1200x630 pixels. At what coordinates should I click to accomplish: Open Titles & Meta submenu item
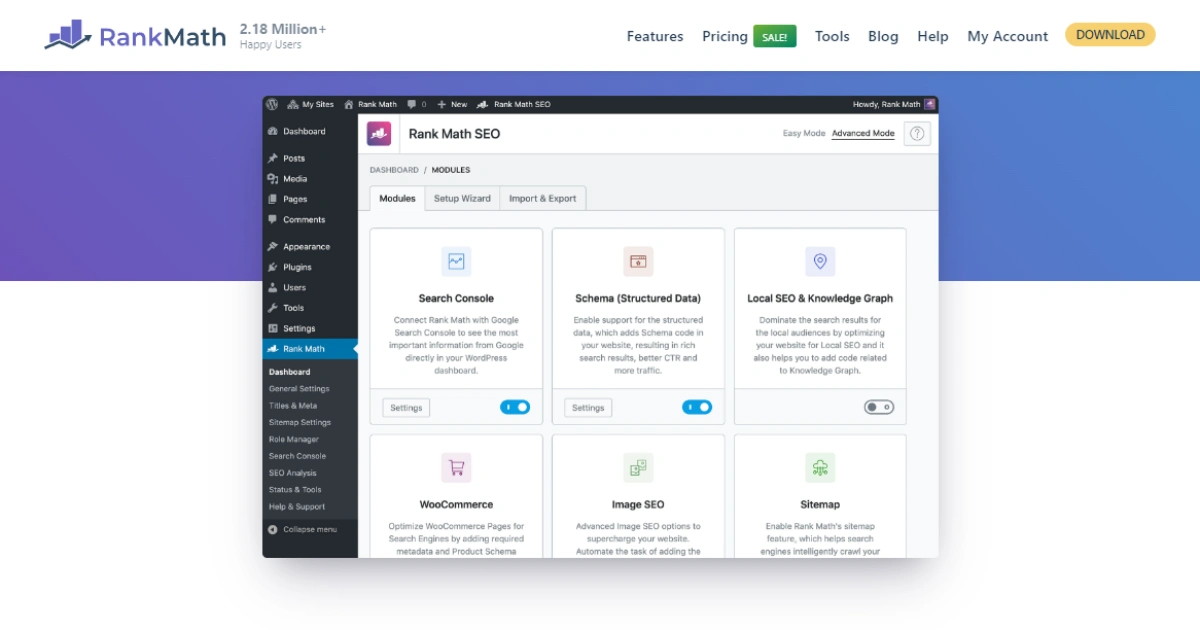[293, 406]
